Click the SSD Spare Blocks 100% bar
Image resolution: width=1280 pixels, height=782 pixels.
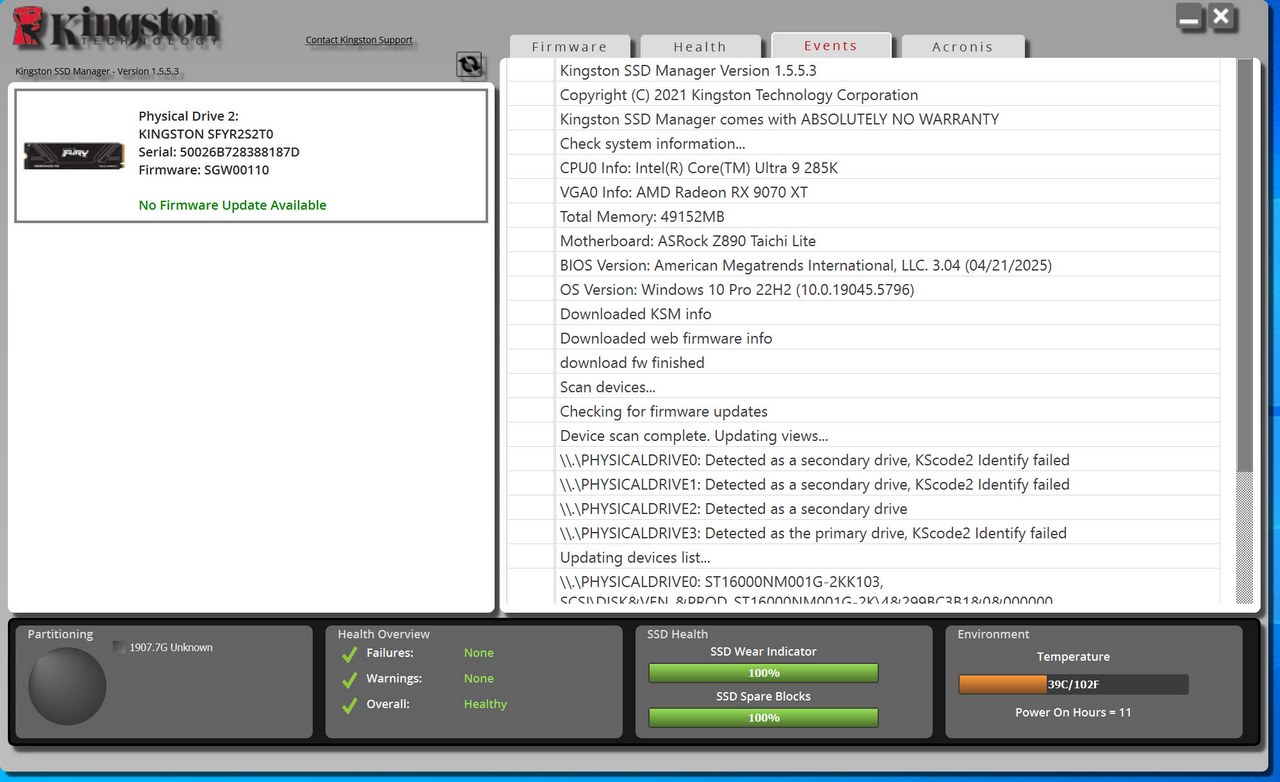click(764, 717)
